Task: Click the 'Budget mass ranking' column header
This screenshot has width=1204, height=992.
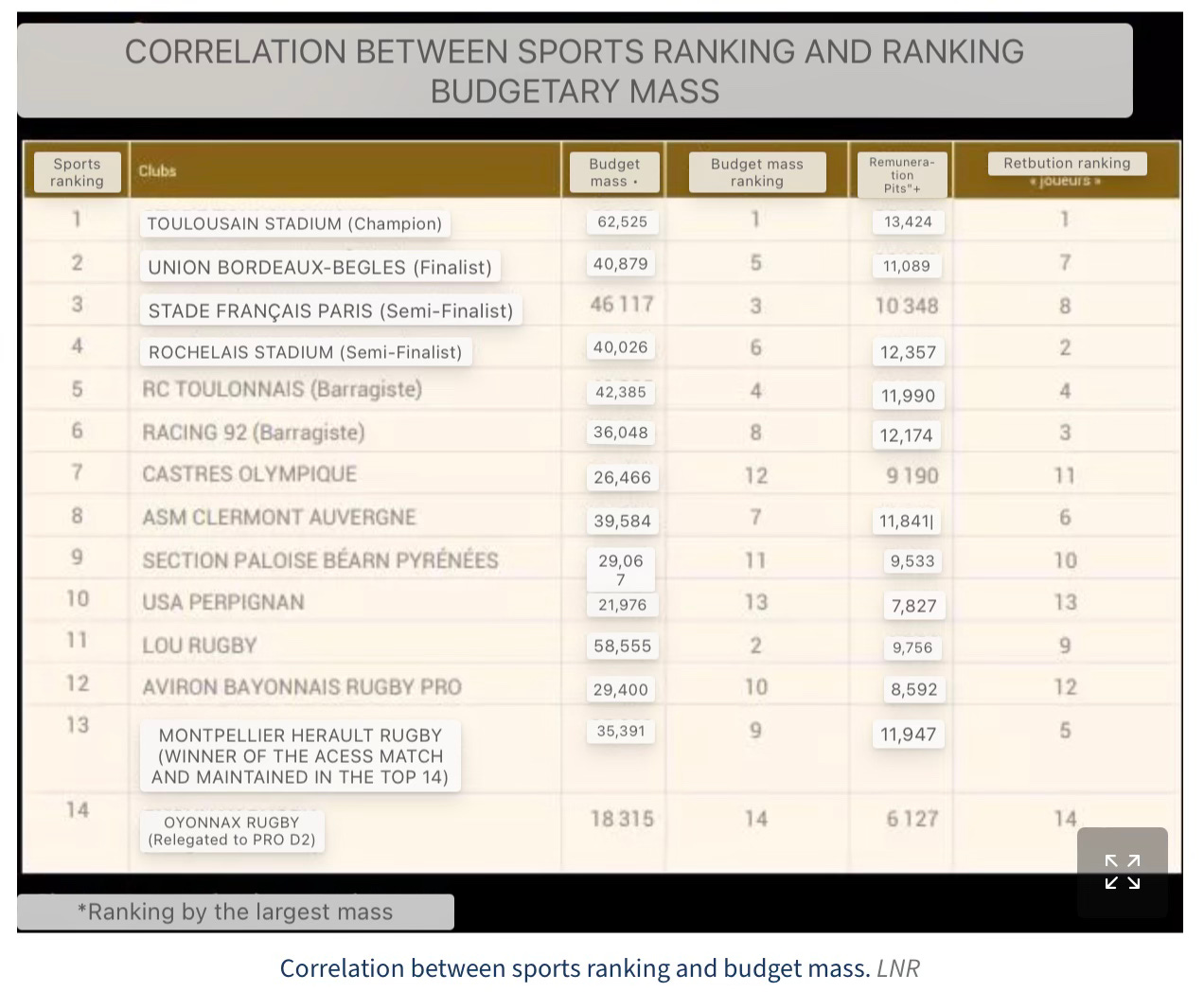Action: (x=757, y=172)
